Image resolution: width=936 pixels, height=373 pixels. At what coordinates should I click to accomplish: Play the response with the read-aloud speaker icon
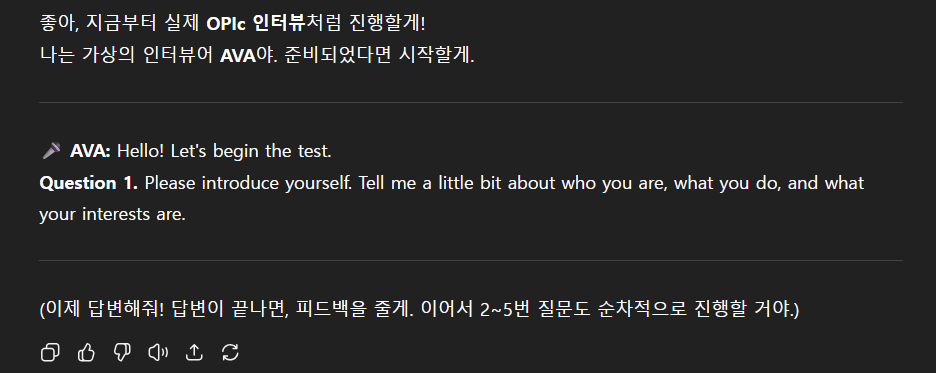(158, 353)
